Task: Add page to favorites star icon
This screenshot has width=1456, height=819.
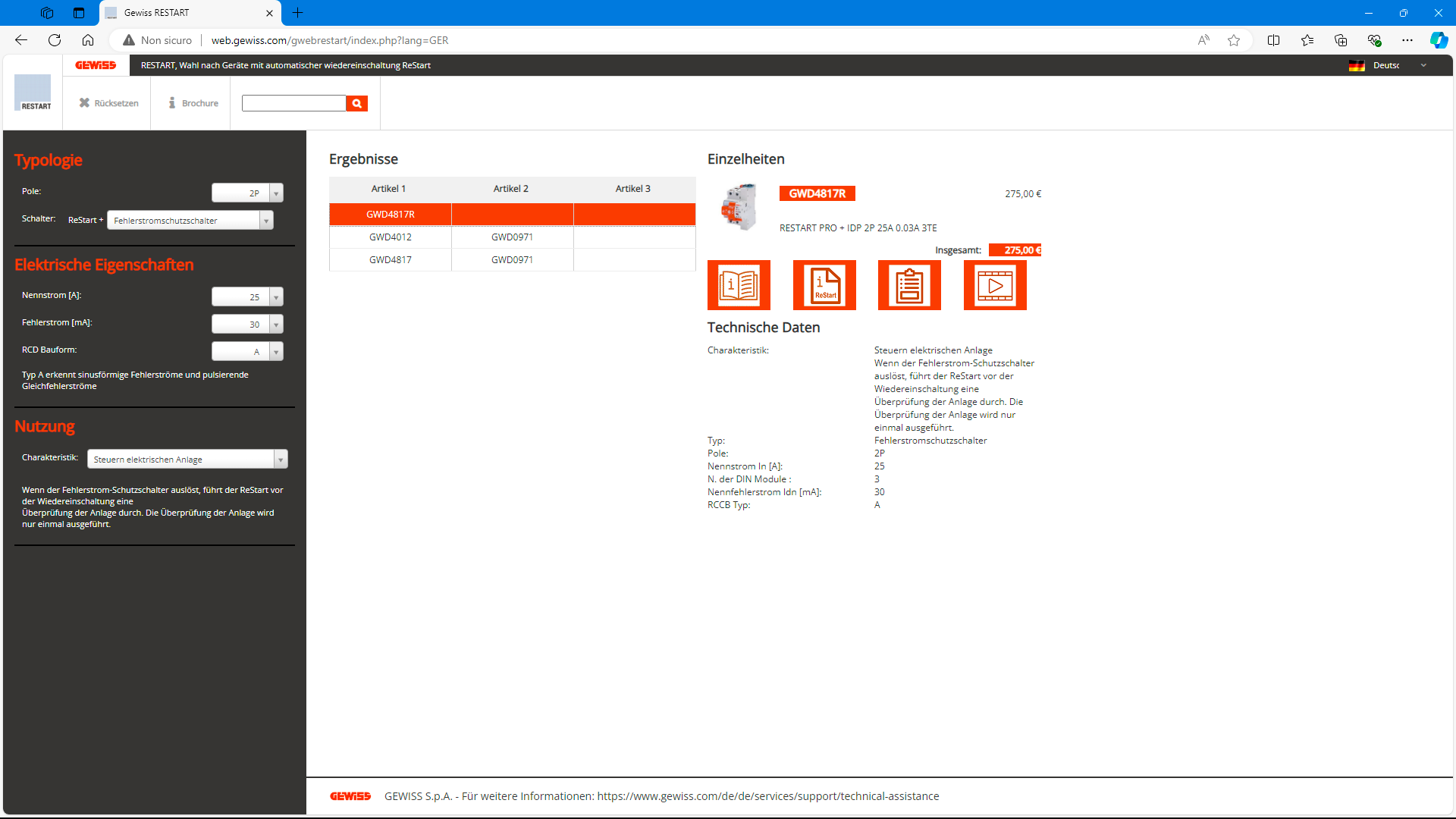Action: [1234, 40]
